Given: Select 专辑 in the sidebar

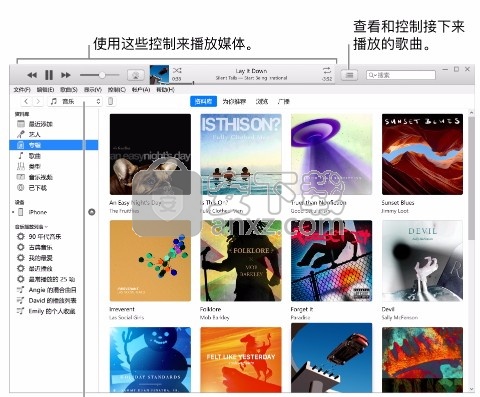Looking at the screenshot, I should [53, 145].
